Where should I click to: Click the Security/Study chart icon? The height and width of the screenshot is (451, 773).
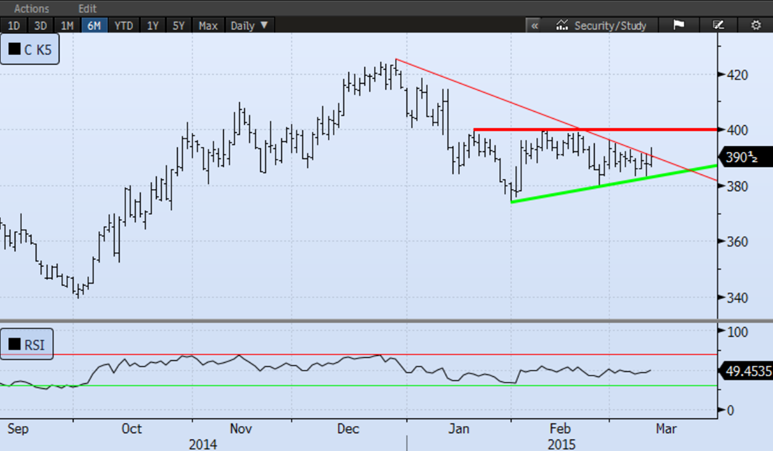pos(563,25)
